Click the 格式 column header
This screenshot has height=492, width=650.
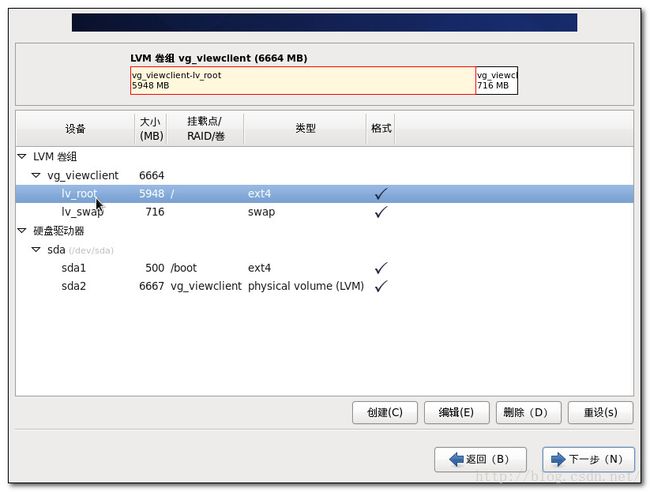coord(381,128)
